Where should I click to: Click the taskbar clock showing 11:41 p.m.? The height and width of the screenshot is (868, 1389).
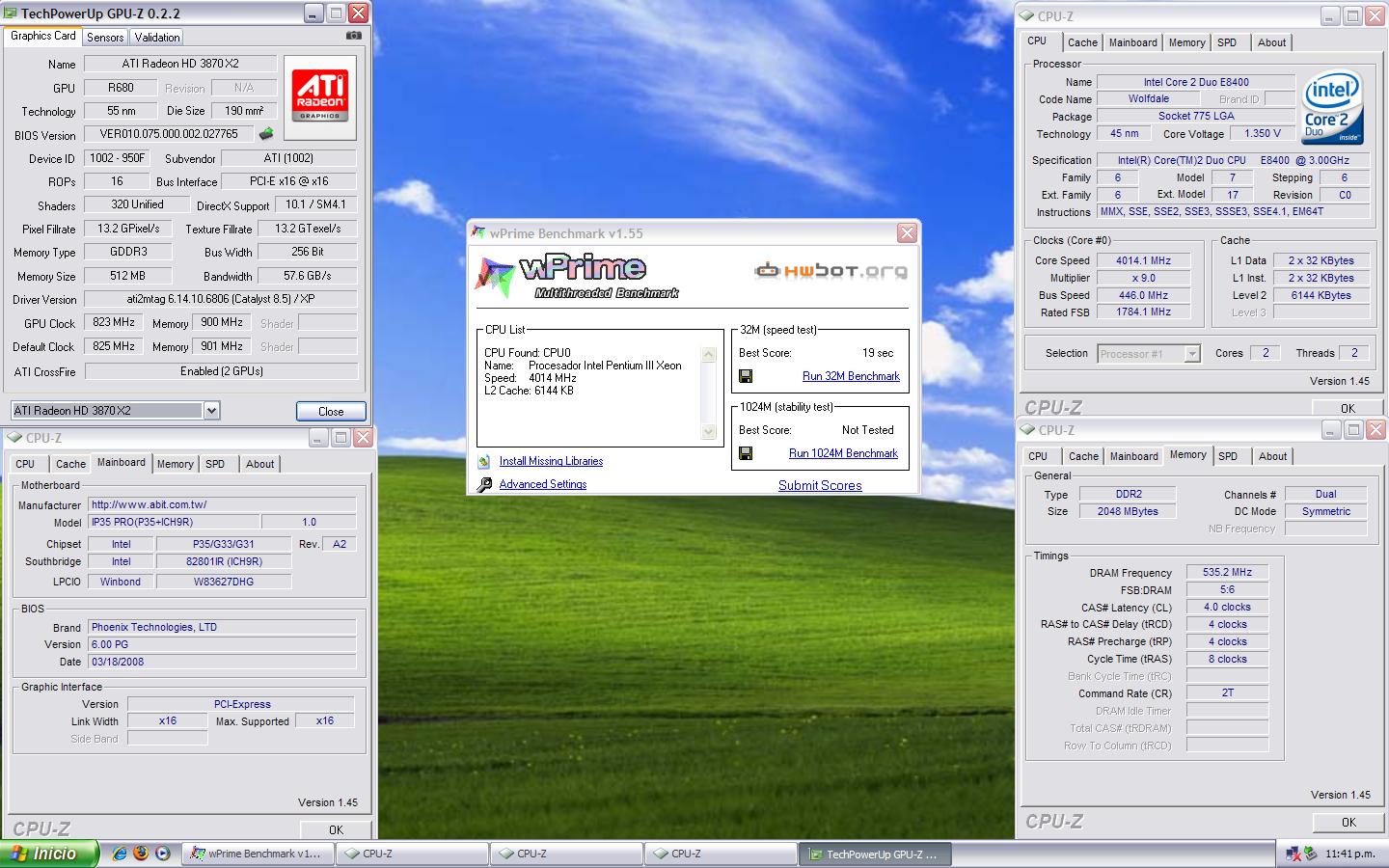coord(1350,854)
